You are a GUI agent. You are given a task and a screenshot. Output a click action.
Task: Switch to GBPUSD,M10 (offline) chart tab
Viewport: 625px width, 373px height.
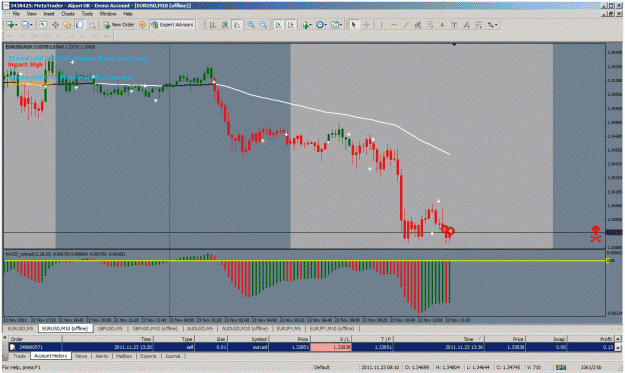click(155, 328)
